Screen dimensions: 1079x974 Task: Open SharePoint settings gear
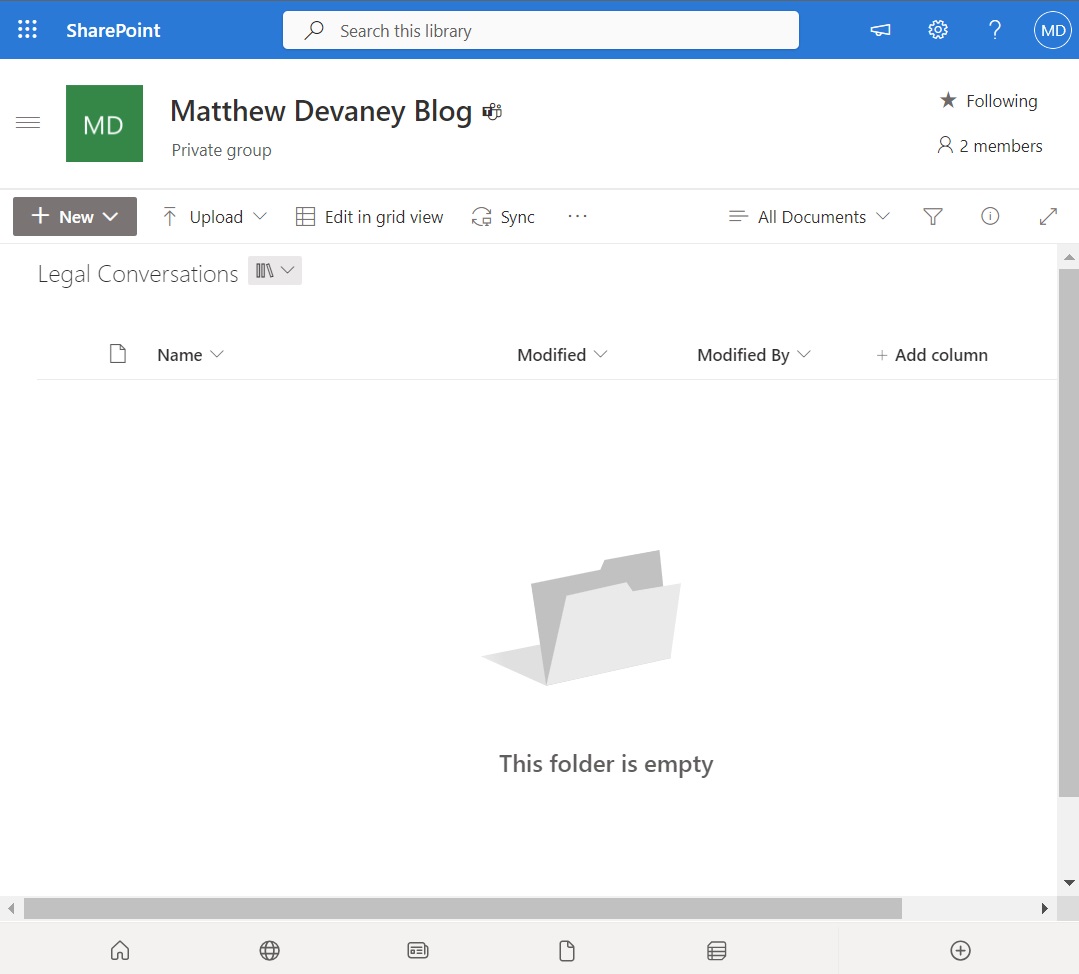(x=937, y=30)
